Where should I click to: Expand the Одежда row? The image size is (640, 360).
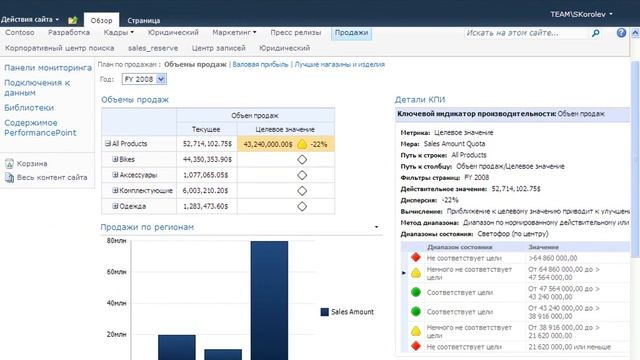coord(115,206)
